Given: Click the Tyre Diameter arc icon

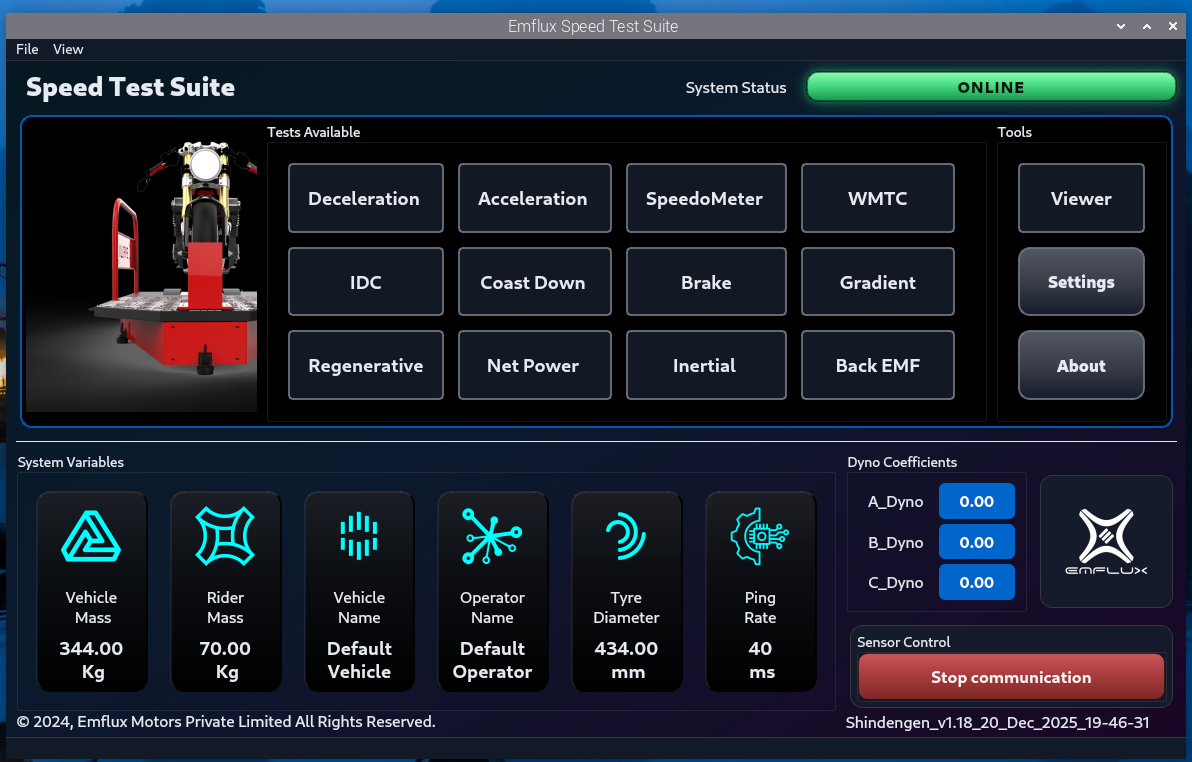Looking at the screenshot, I should point(626,536).
